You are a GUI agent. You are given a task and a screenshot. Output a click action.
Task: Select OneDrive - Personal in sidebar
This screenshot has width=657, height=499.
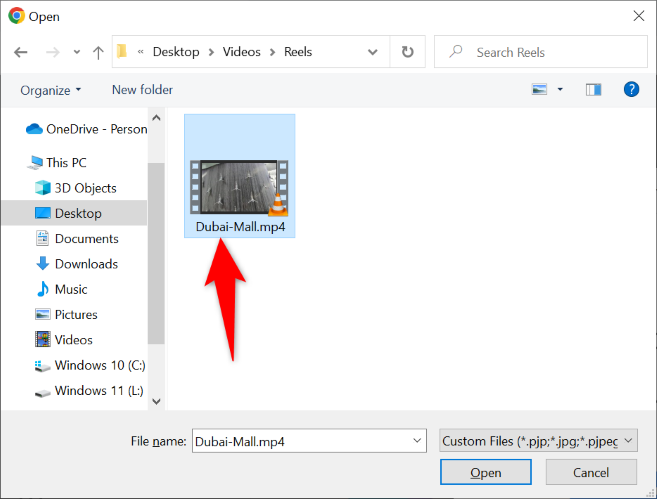pos(86,129)
